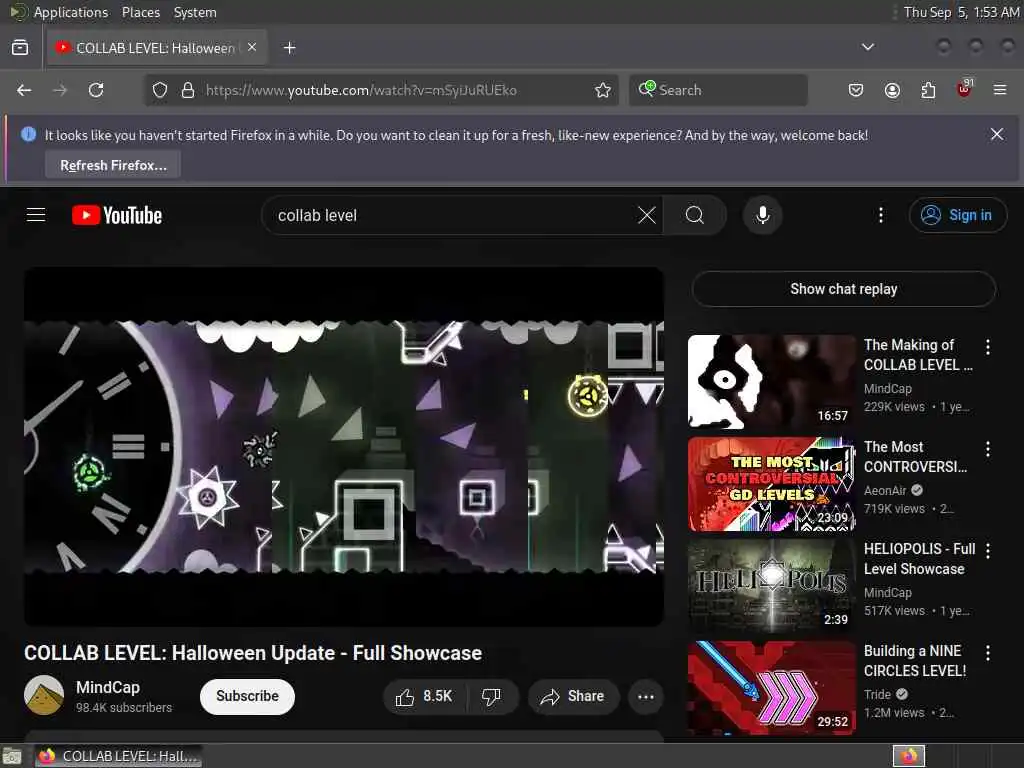Viewport: 1024px width, 768px height.
Task: Like the video with thumbs up
Action: tap(424, 696)
